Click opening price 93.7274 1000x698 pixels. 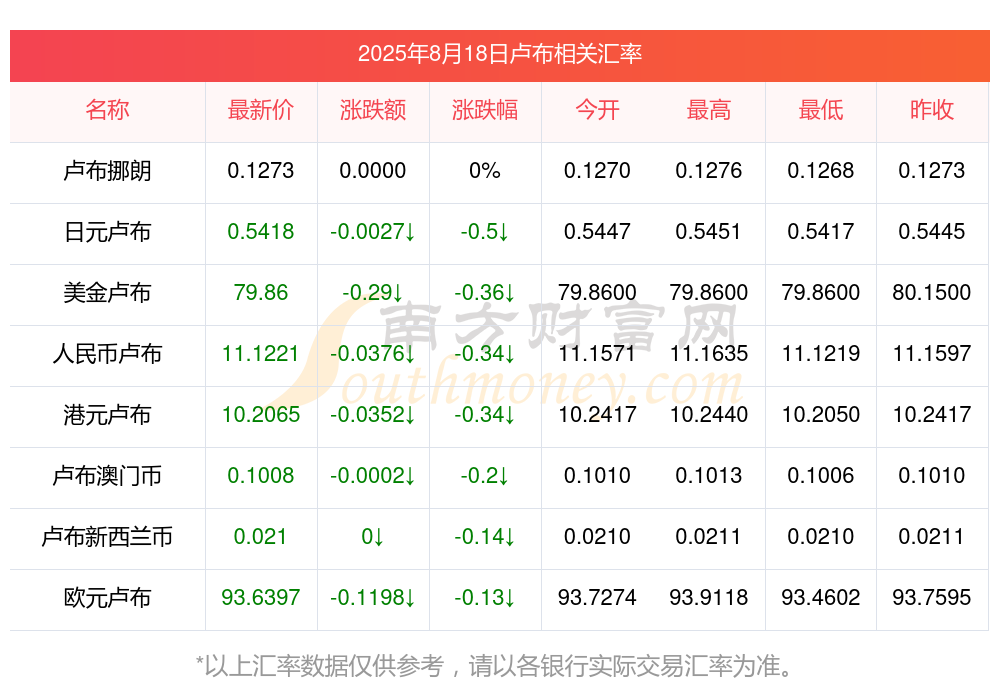(597, 598)
